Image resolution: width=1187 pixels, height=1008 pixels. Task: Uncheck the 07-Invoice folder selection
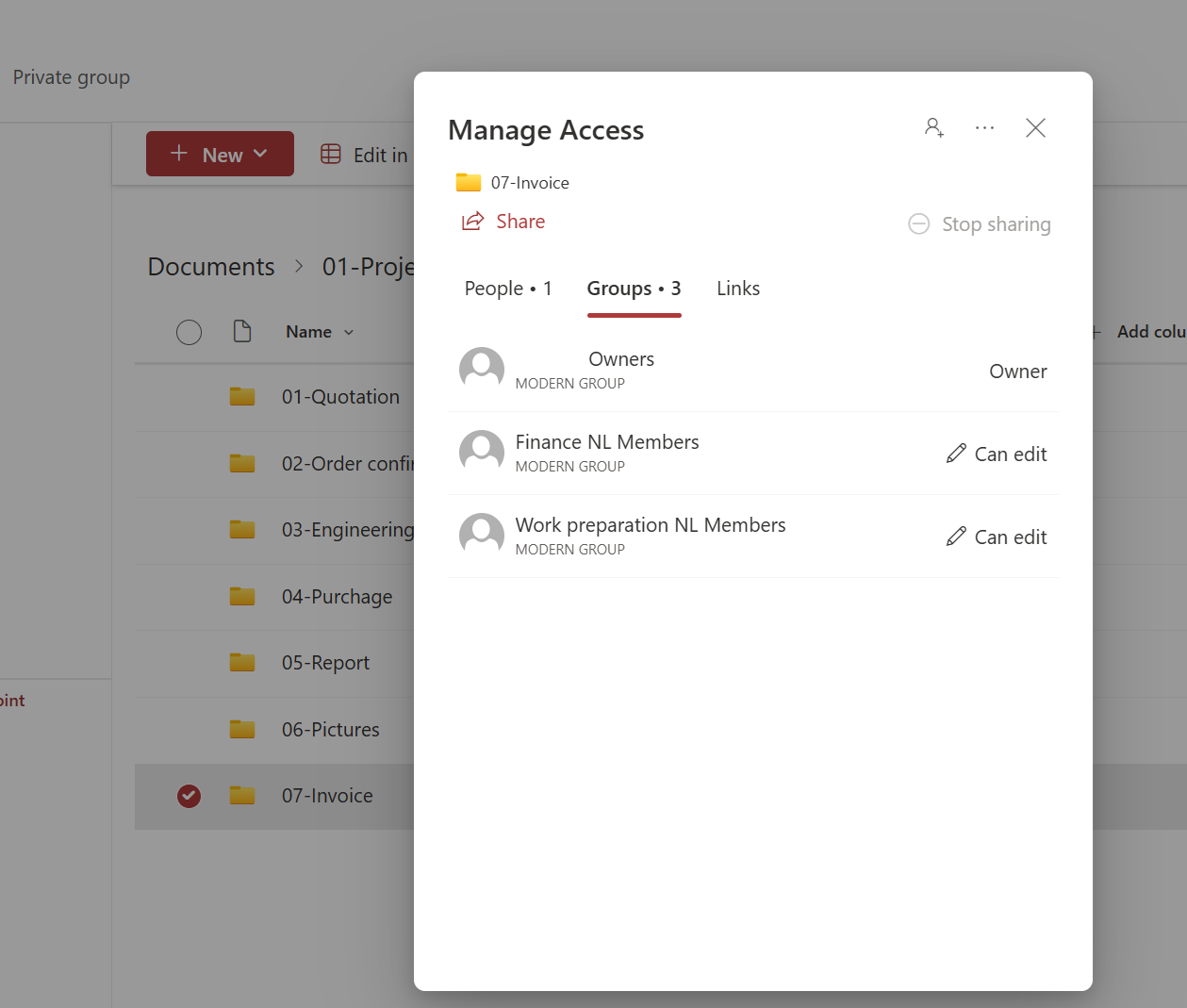(x=189, y=796)
